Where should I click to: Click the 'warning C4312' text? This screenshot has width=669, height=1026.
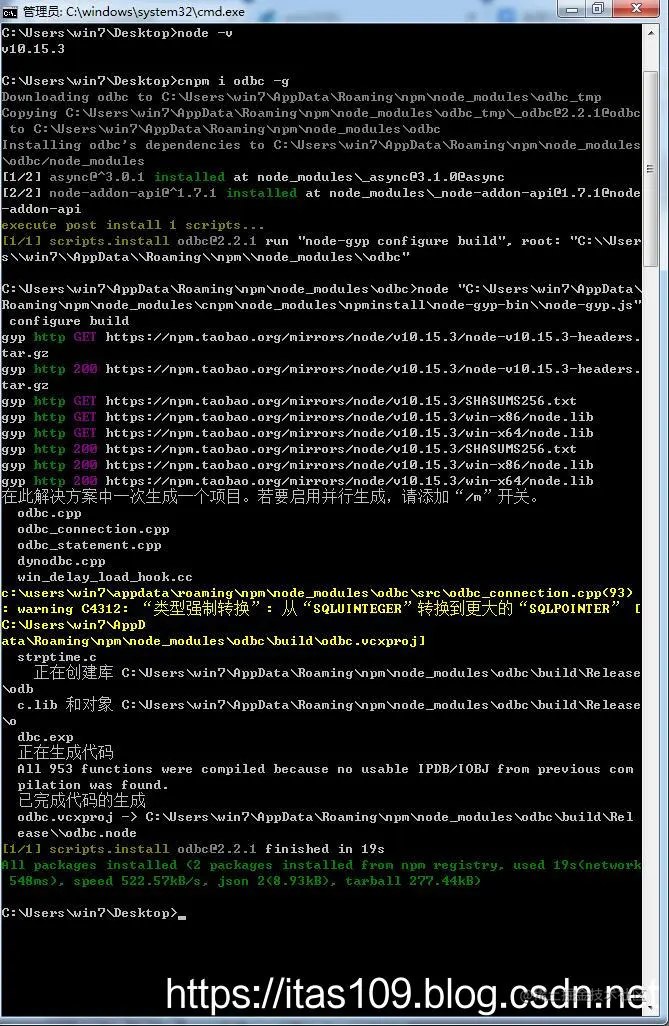pyautogui.click(x=73, y=609)
